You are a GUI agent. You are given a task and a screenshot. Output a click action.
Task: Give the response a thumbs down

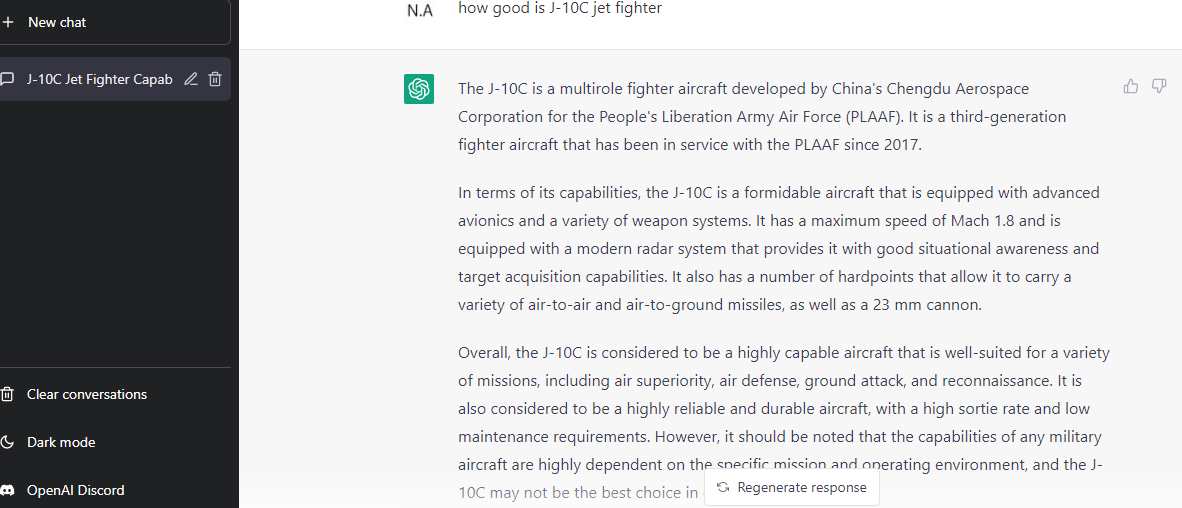[1159, 87]
